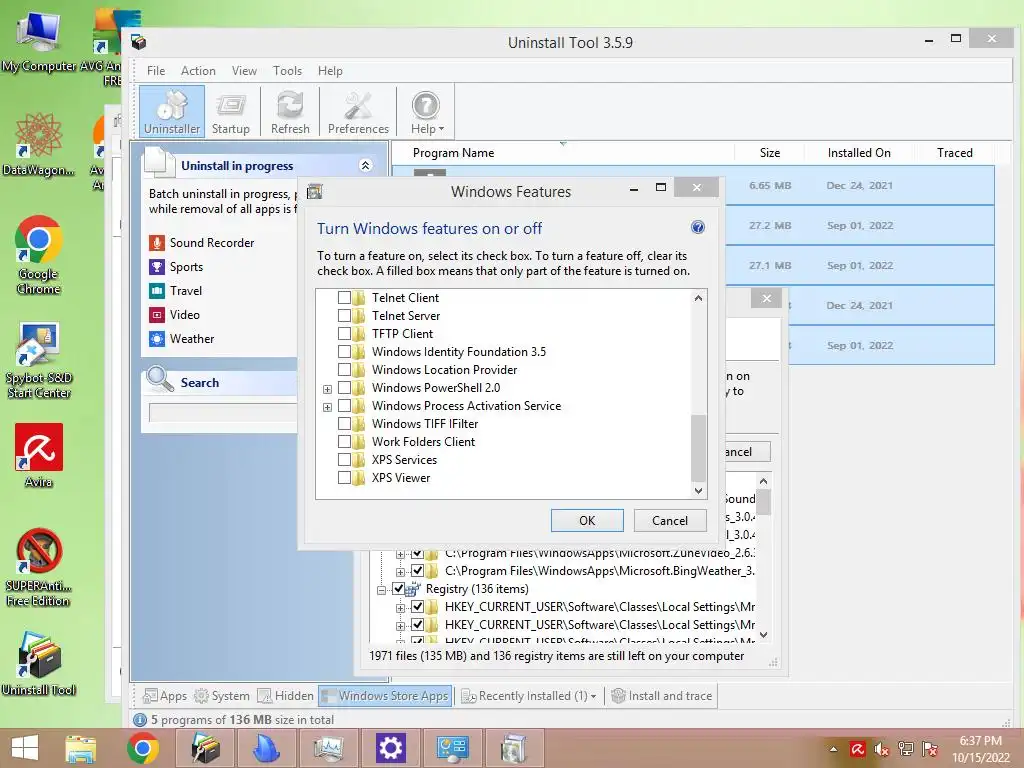Open the View menu
1024x768 pixels.
click(244, 71)
